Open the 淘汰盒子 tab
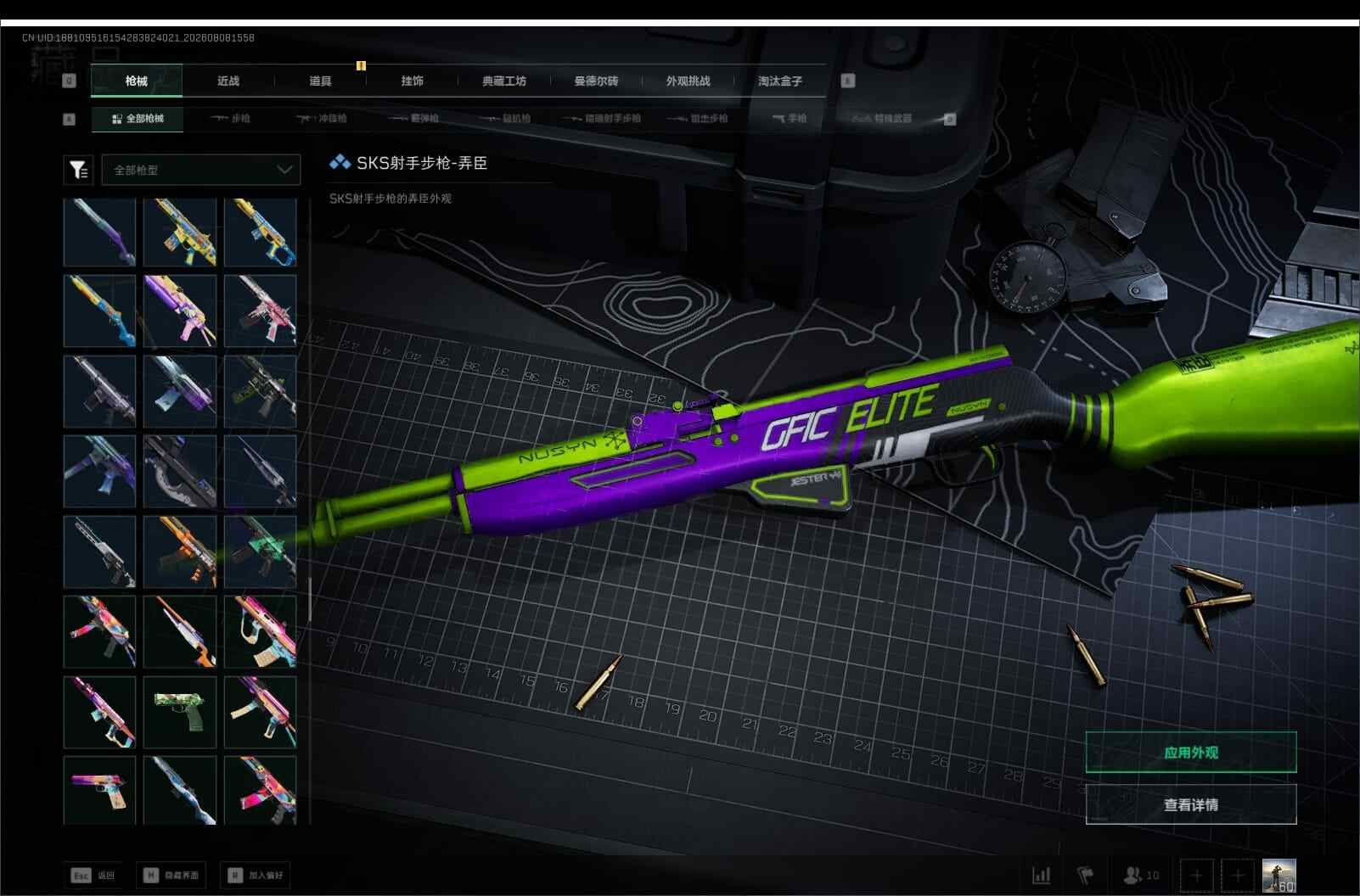The width and height of the screenshot is (1360, 896). 779,81
